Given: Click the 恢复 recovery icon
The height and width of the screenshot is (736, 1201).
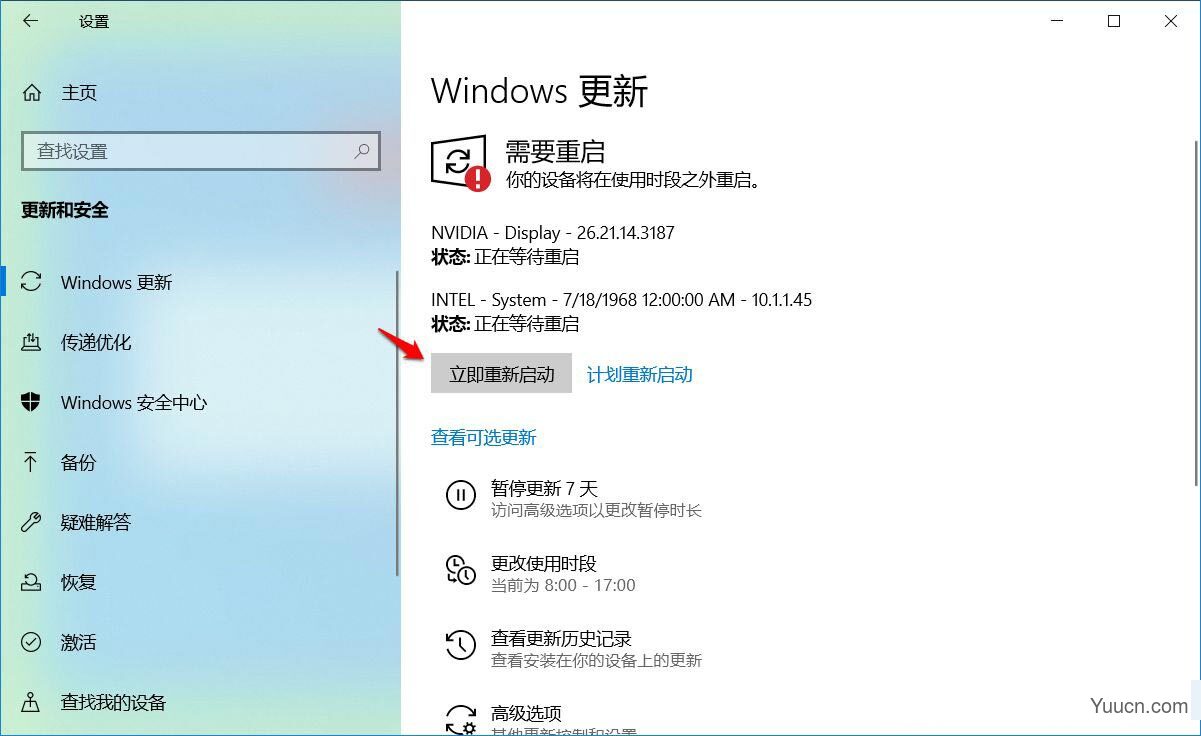Looking at the screenshot, I should click(32, 582).
